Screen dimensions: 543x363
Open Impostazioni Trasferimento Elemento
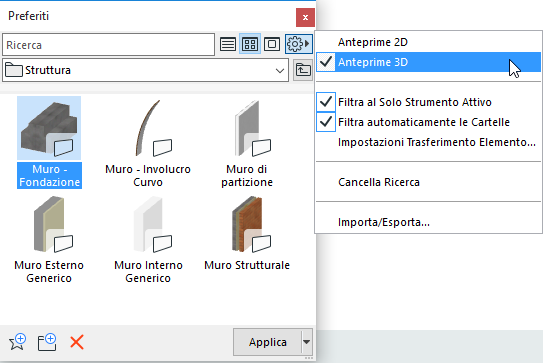428,142
